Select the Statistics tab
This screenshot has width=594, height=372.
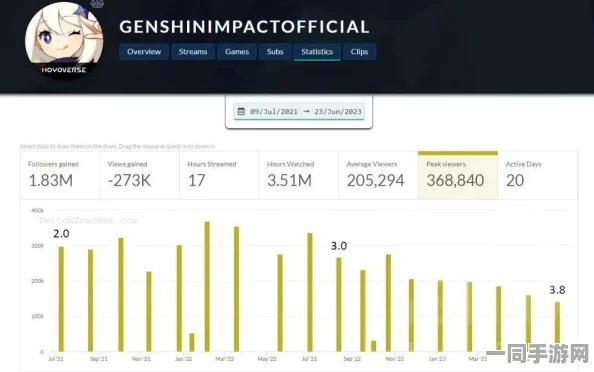click(317, 52)
